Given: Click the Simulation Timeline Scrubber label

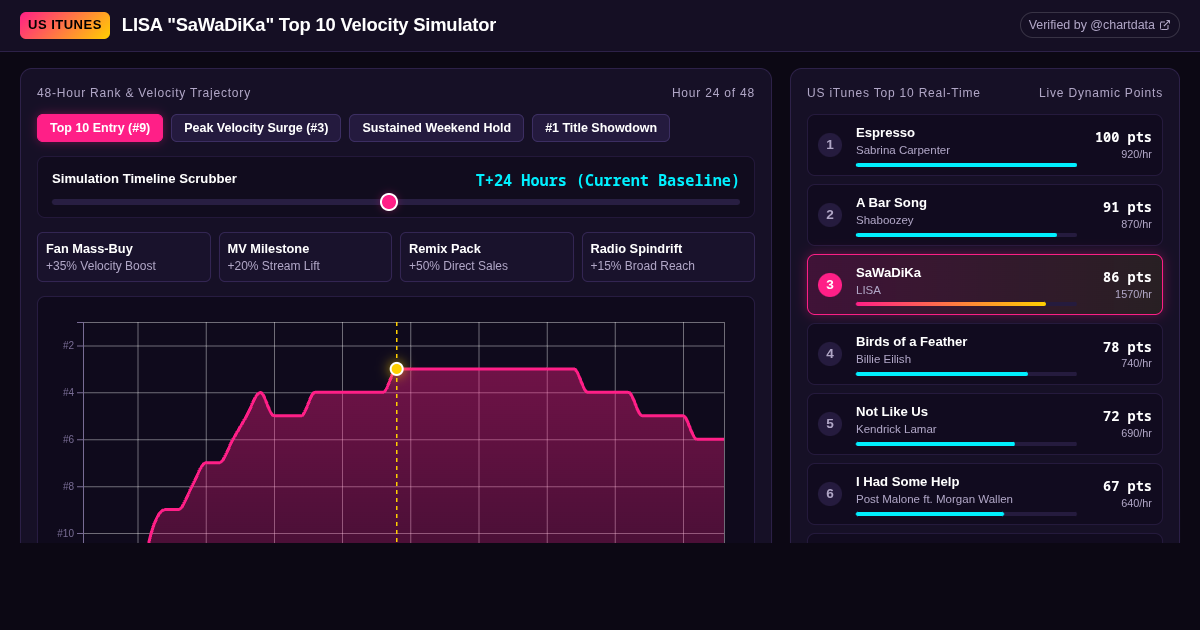Looking at the screenshot, I should tap(144, 179).
